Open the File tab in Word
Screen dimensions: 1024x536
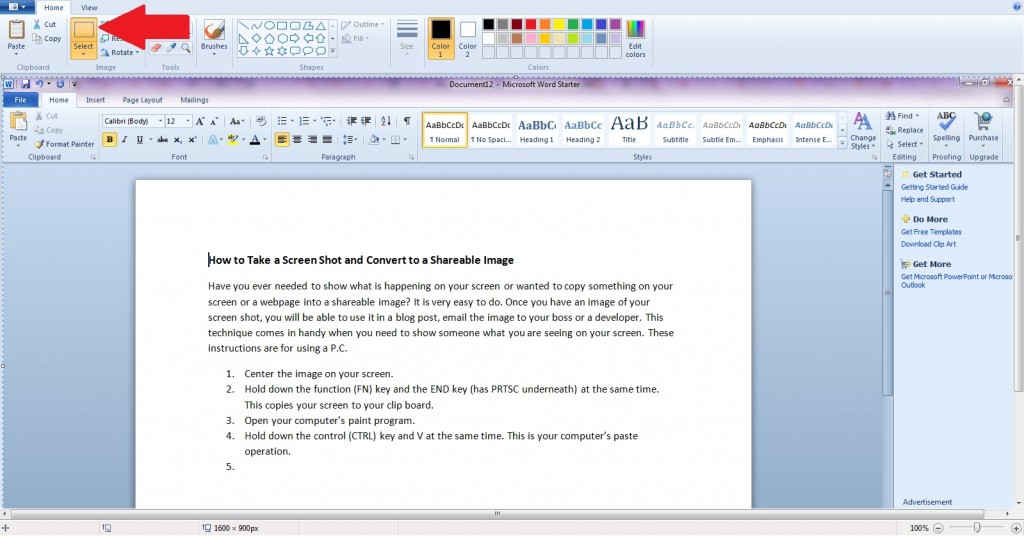tap(20, 100)
